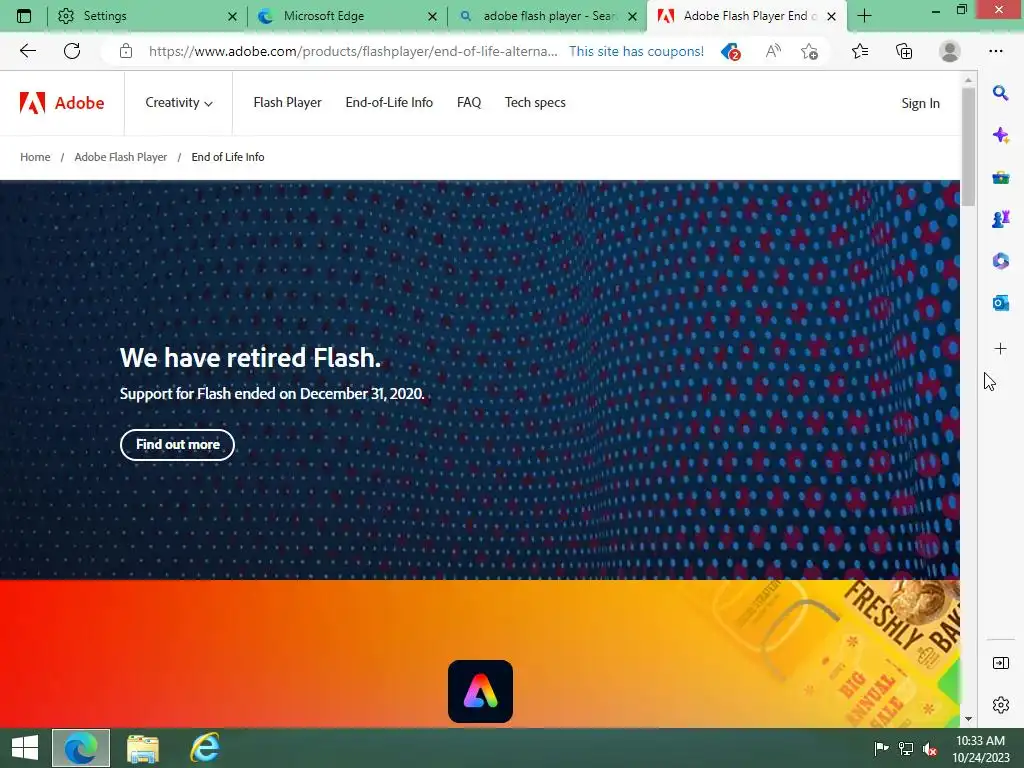Open Action Center flag icon
Screen dimensions: 1024x768
[x=881, y=748]
